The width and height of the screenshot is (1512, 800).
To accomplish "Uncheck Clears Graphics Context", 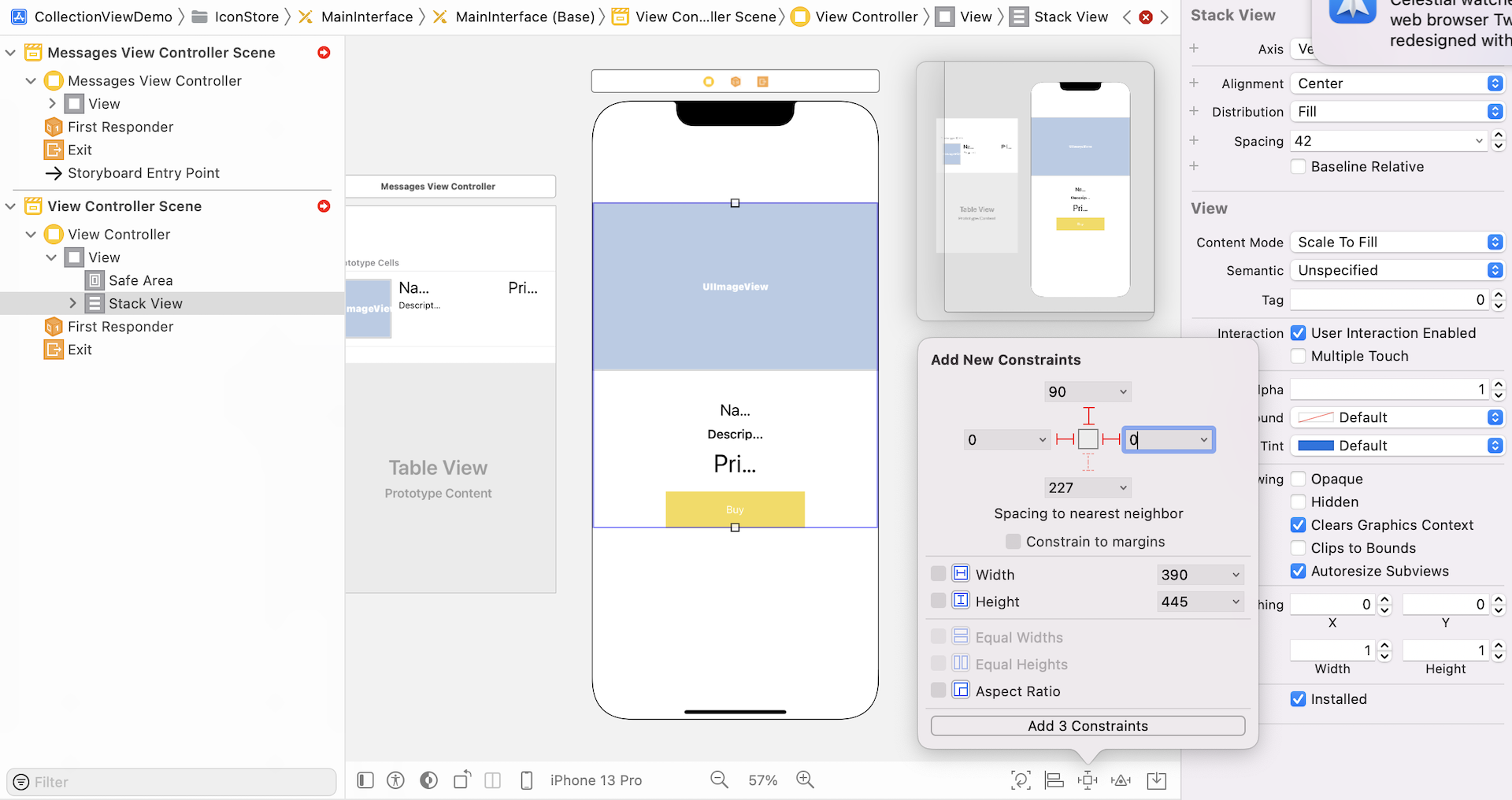I will tap(1299, 525).
